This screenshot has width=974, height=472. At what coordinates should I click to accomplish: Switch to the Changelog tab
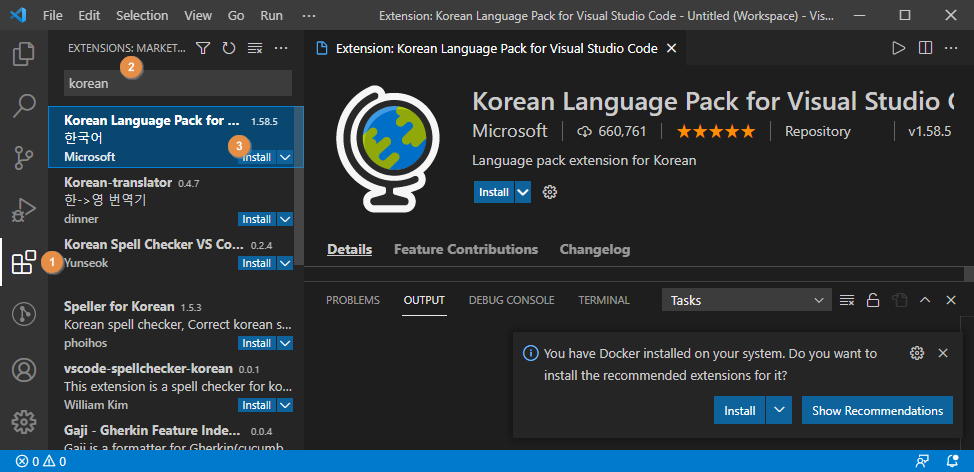pos(595,250)
